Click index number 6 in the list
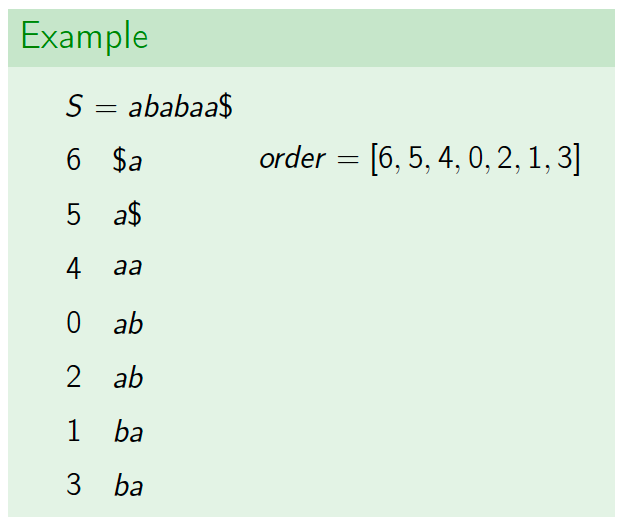 (74, 160)
